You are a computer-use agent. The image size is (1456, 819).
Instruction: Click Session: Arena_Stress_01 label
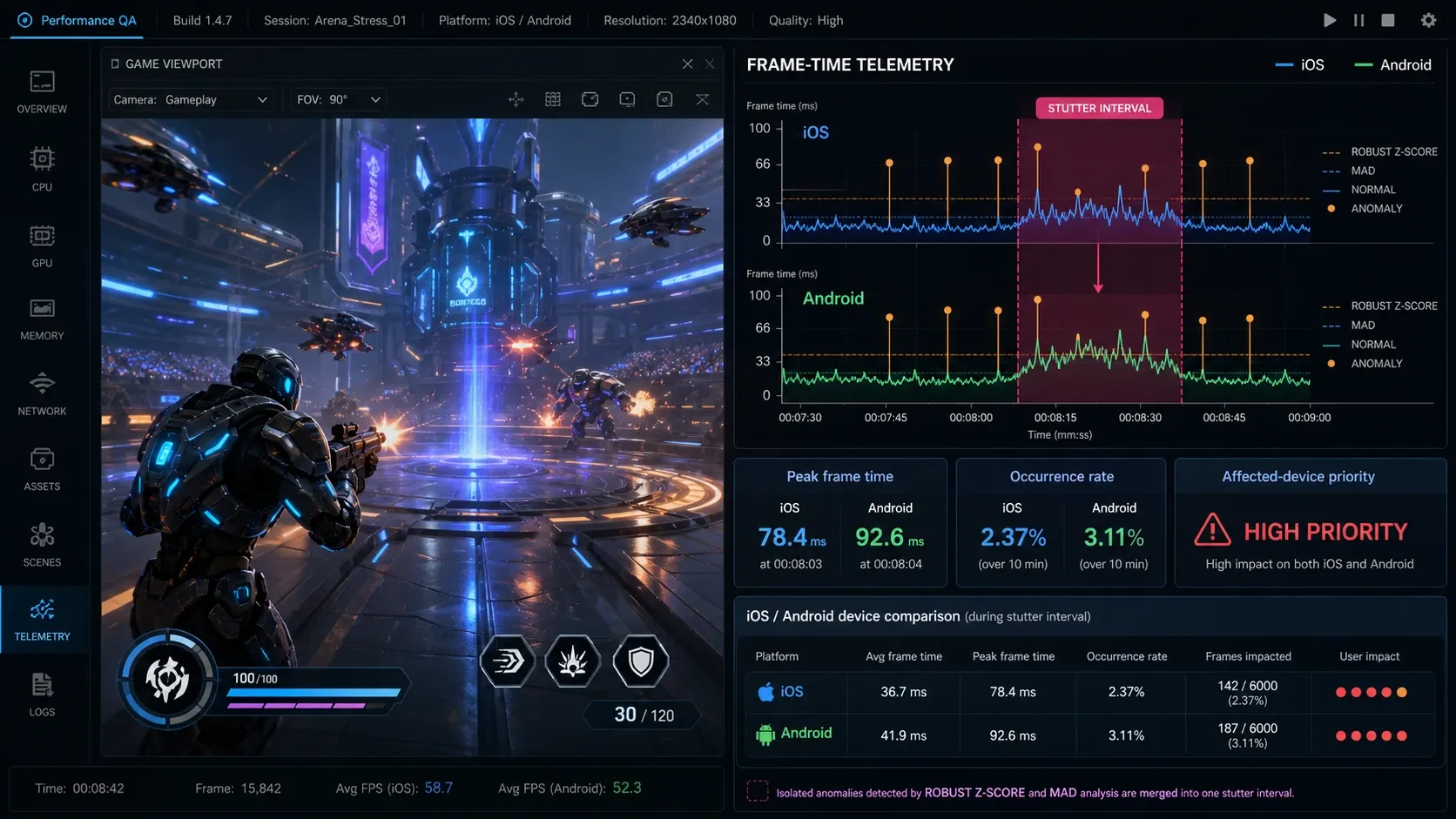pyautogui.click(x=335, y=20)
